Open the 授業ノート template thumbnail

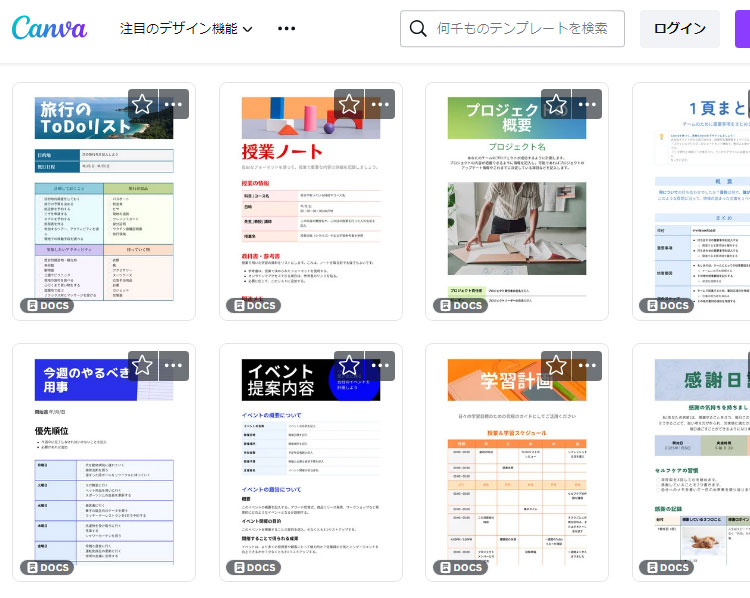[310, 201]
